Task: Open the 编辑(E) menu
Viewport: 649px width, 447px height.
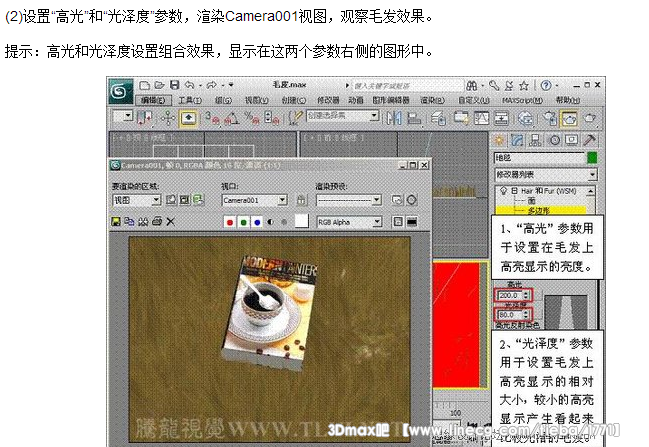Action: pos(156,100)
